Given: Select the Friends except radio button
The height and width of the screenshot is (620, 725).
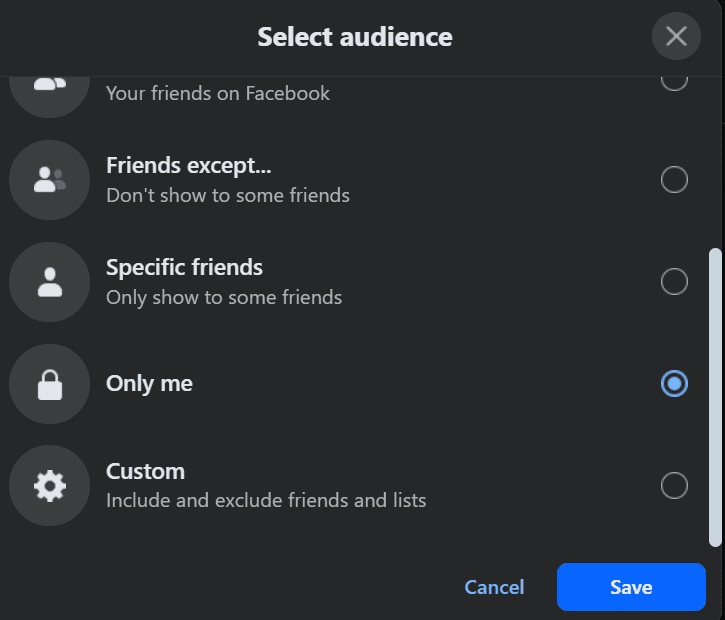Looking at the screenshot, I should coord(674,180).
